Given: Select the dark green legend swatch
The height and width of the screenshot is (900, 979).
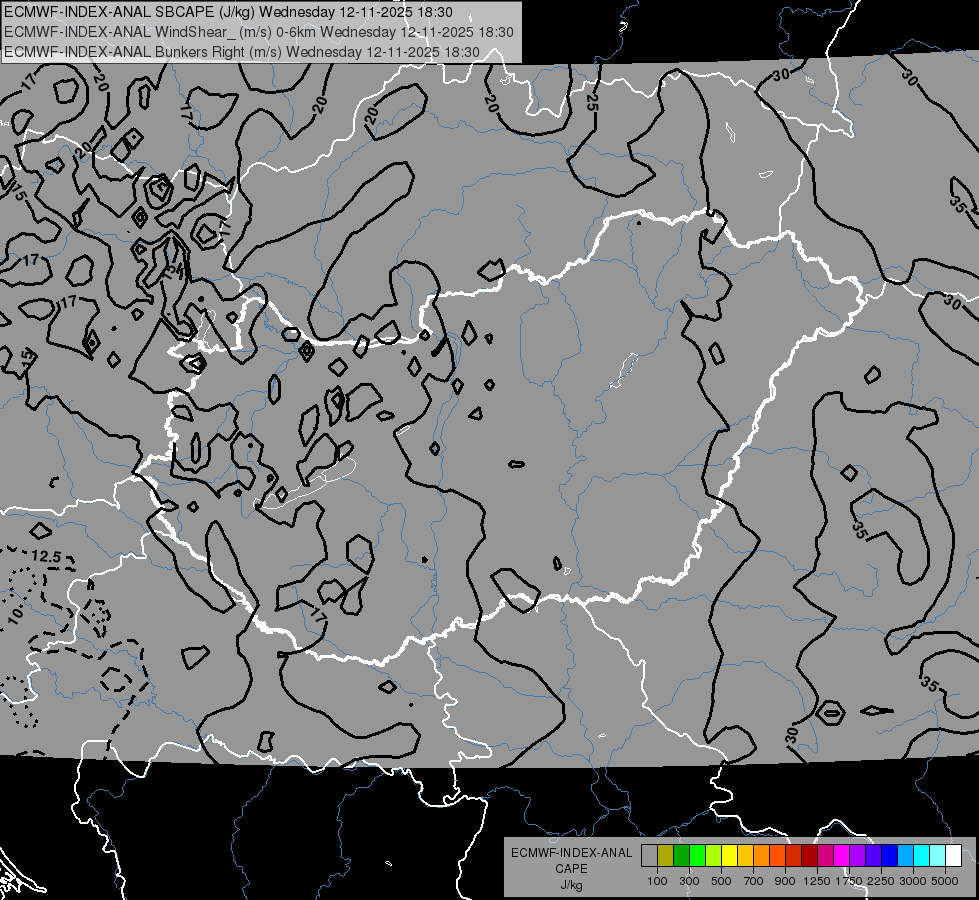Looking at the screenshot, I should coord(681,855).
